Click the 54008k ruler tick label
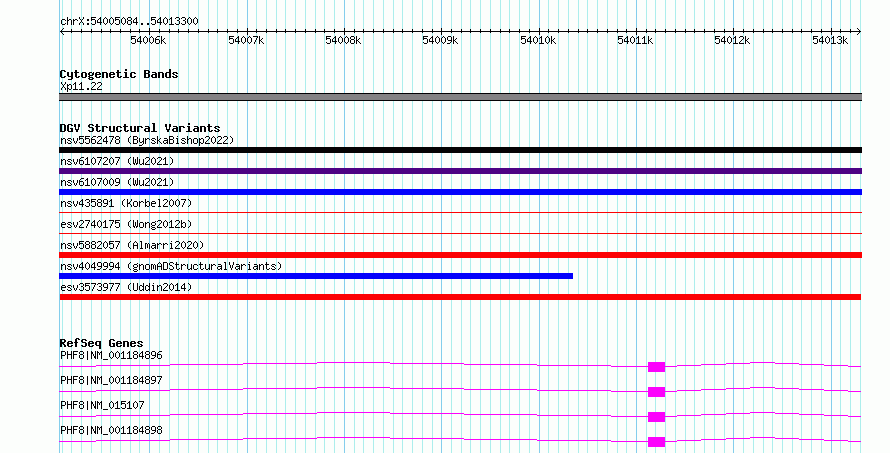This screenshot has height=453, width=890. click(343, 40)
